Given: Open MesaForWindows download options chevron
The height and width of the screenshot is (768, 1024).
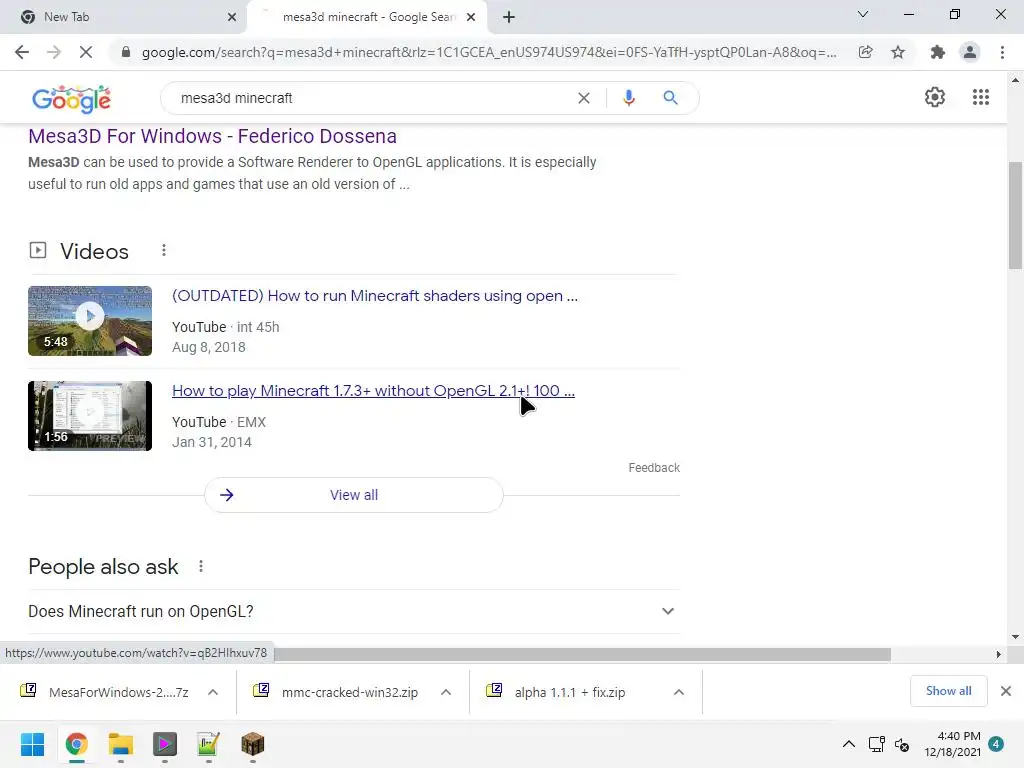Looking at the screenshot, I should point(213,692).
